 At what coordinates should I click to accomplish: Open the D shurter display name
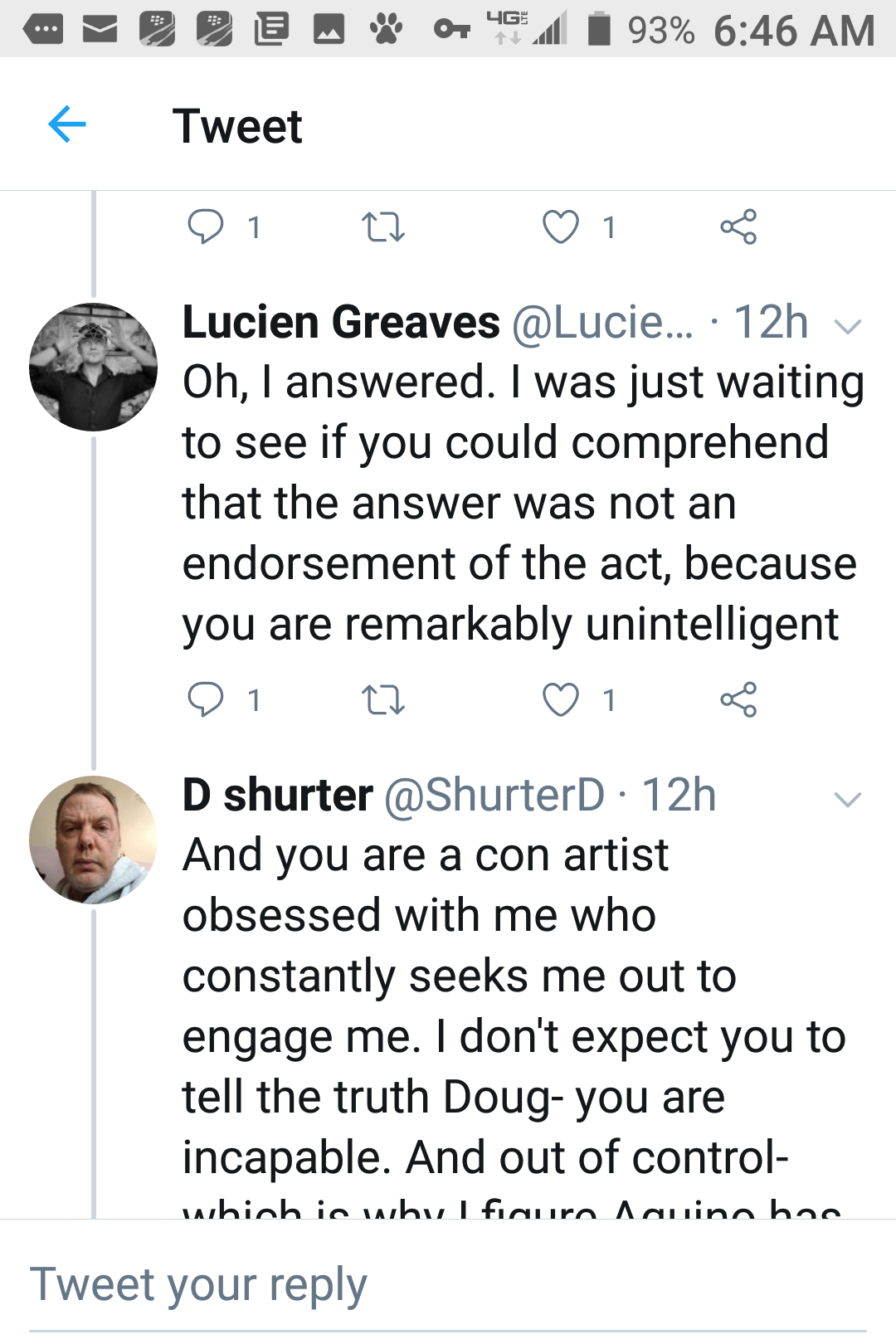click(x=277, y=796)
